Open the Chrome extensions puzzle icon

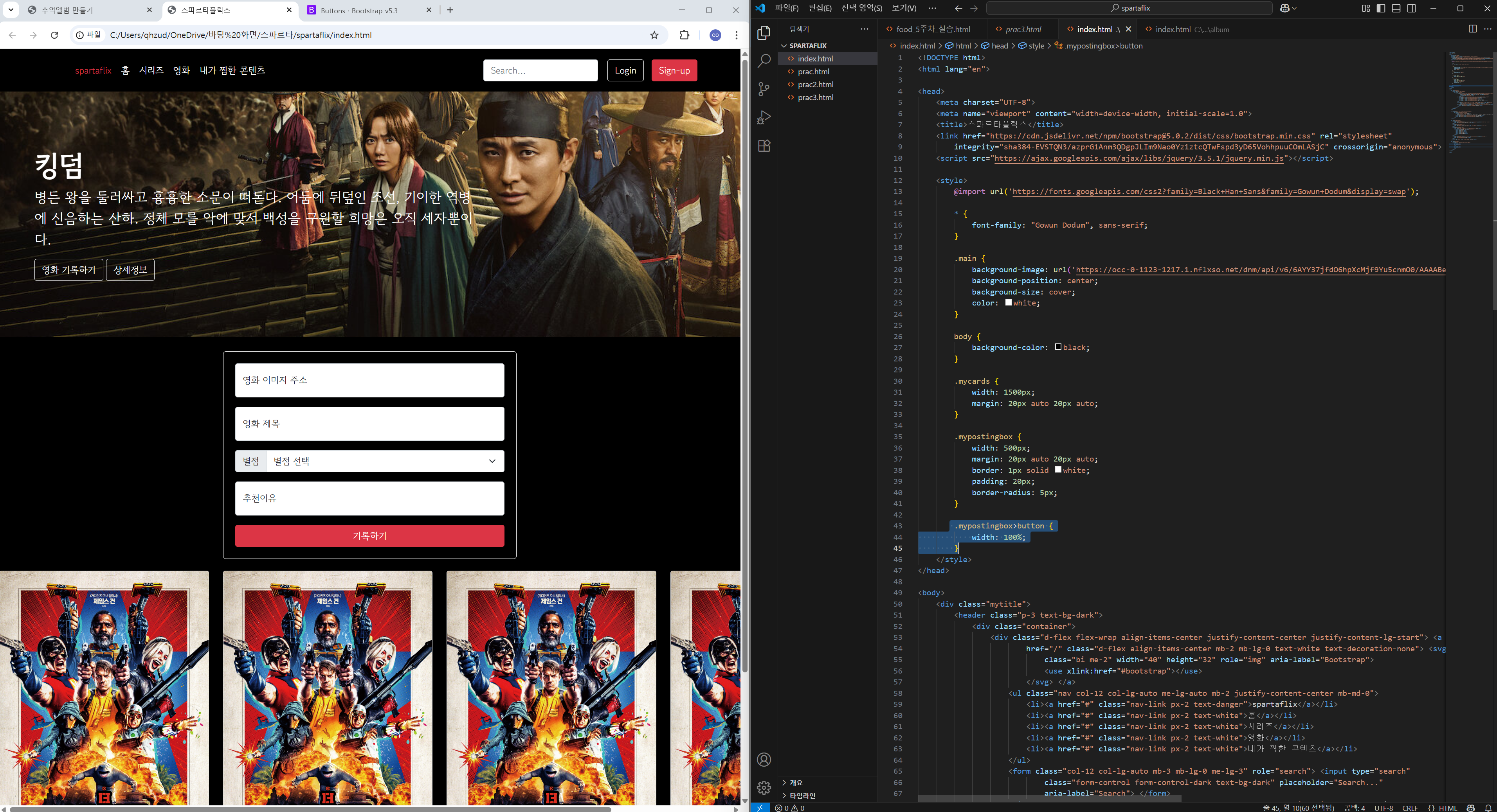coord(684,35)
